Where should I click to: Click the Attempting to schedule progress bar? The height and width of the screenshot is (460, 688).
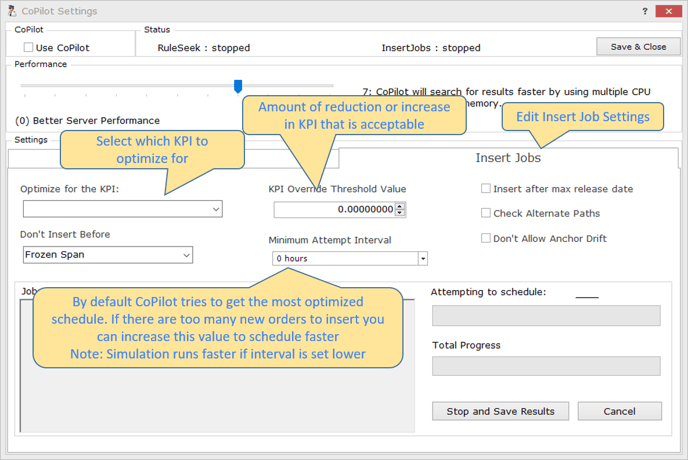(546, 316)
